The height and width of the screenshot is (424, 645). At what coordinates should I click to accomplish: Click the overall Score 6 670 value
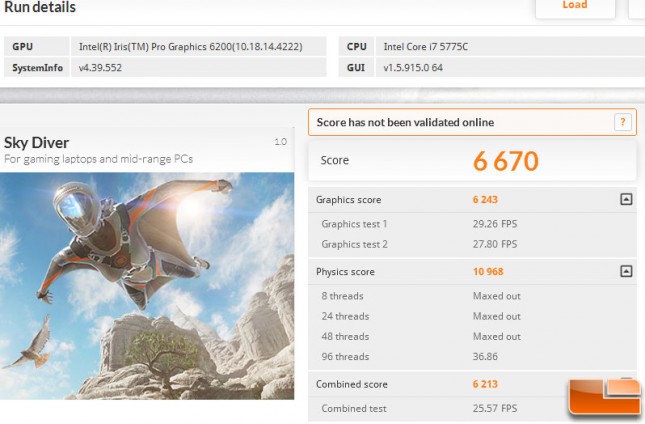coord(506,161)
